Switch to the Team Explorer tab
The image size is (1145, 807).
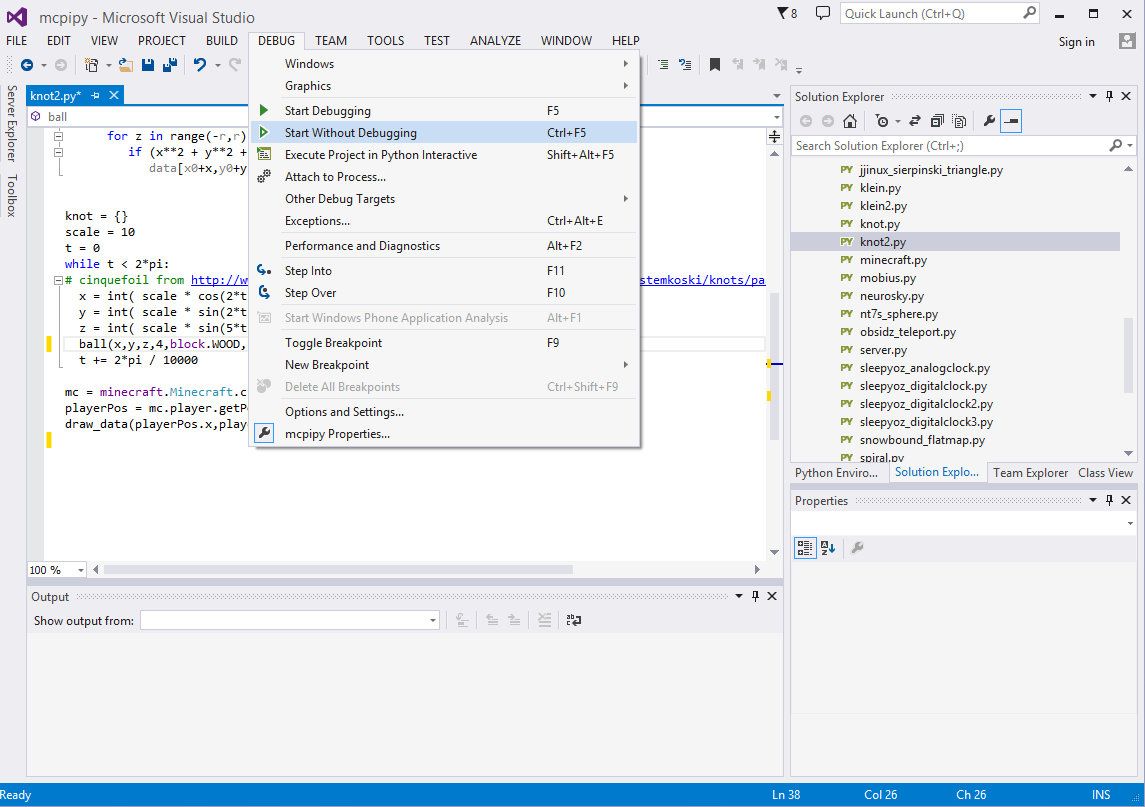point(1030,472)
